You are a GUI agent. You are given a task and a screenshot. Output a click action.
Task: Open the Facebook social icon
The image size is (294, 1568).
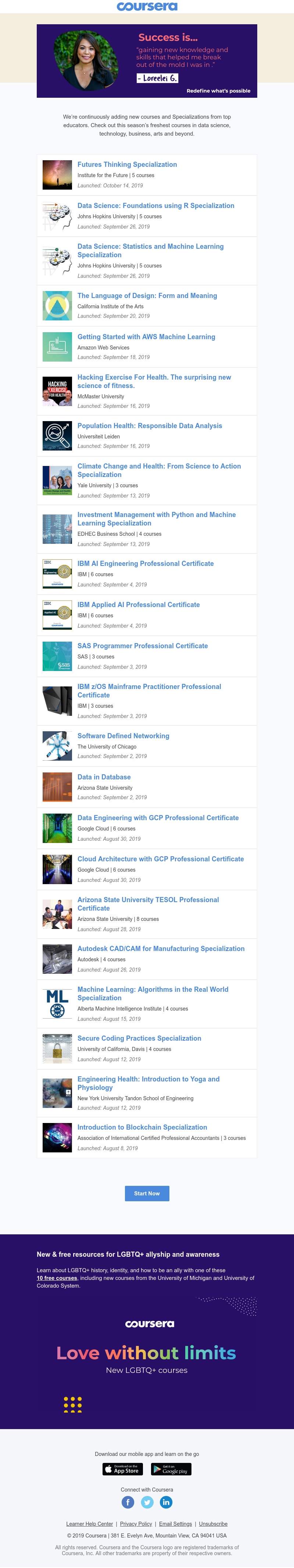coord(128,1501)
